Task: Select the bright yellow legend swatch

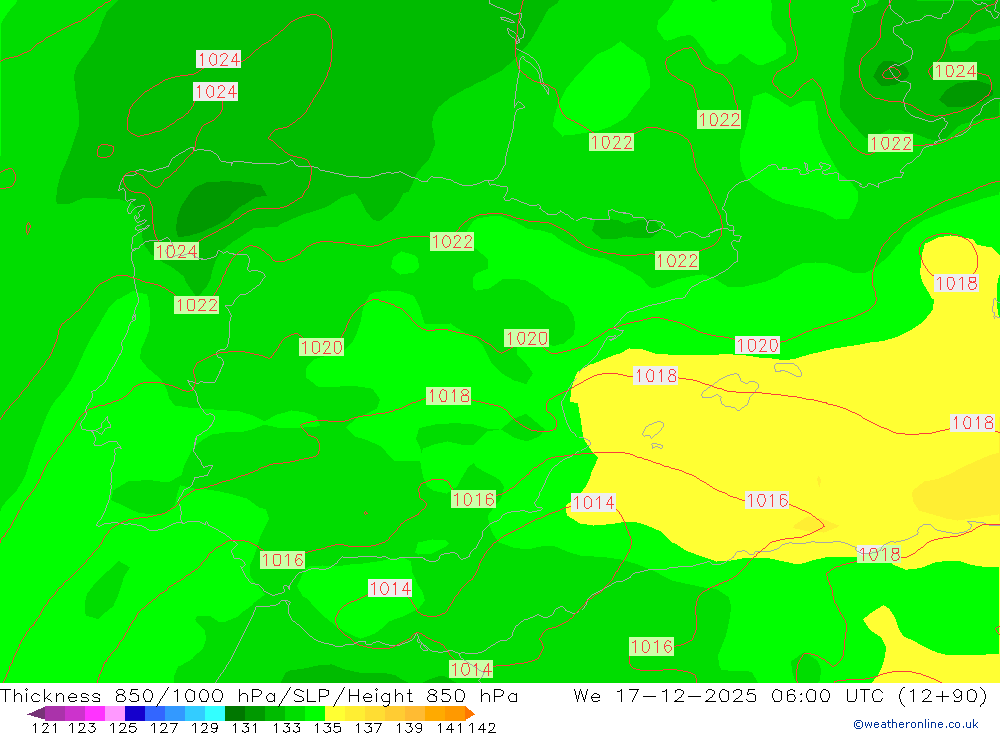Action: click(x=335, y=713)
